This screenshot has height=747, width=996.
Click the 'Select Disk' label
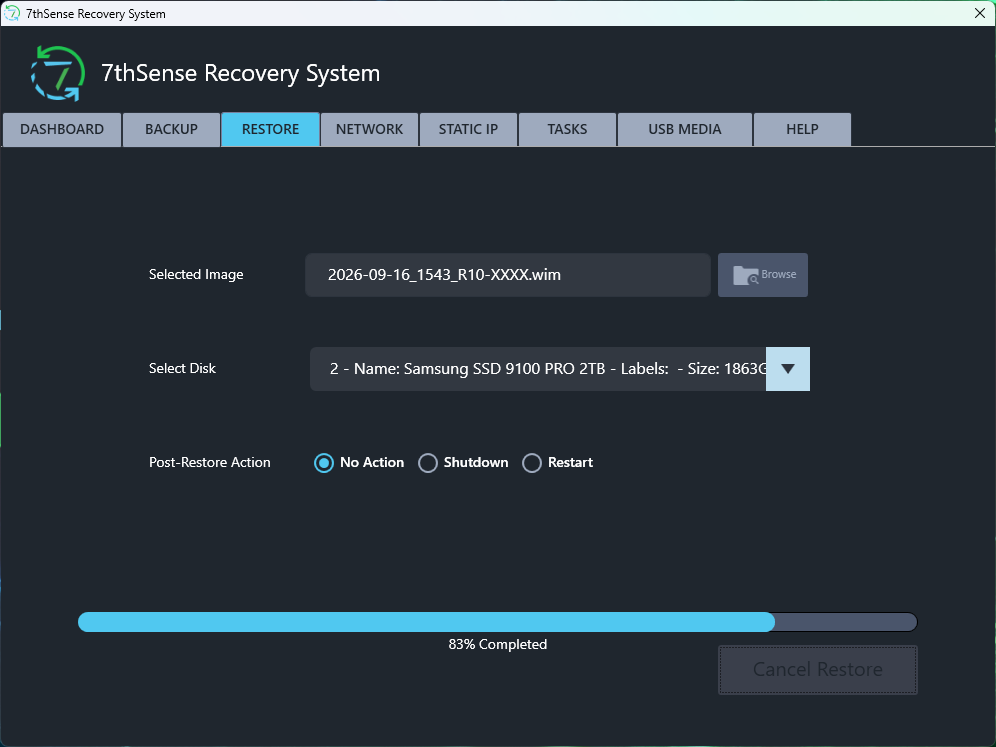point(182,368)
